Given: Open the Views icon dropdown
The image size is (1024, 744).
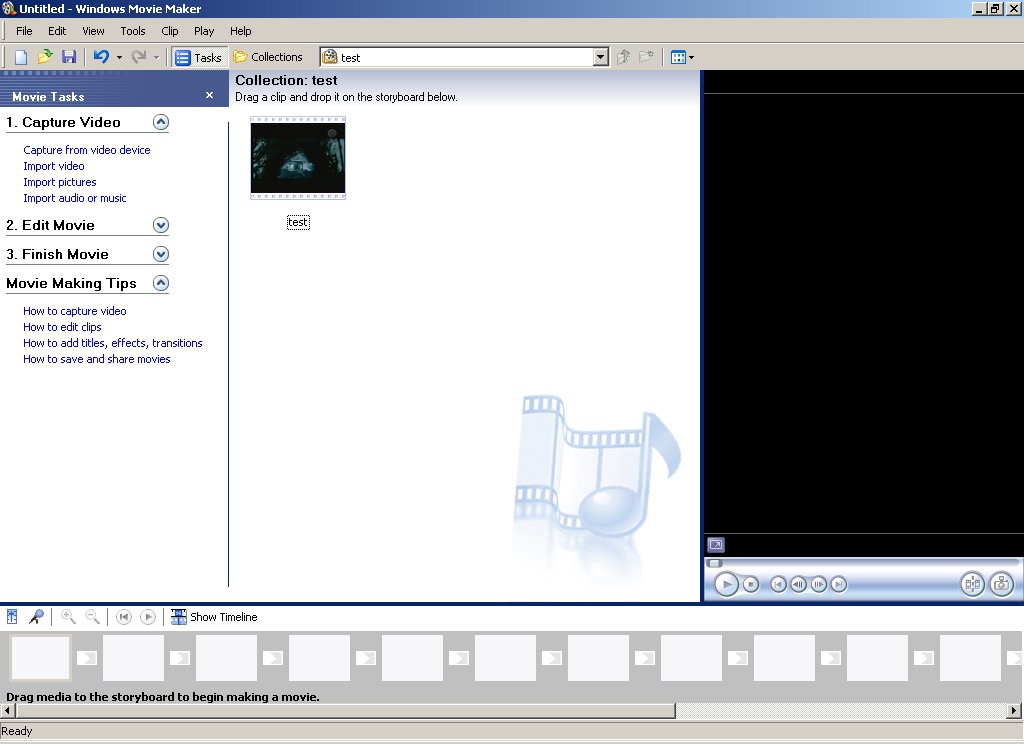Looking at the screenshot, I should click(x=682, y=57).
